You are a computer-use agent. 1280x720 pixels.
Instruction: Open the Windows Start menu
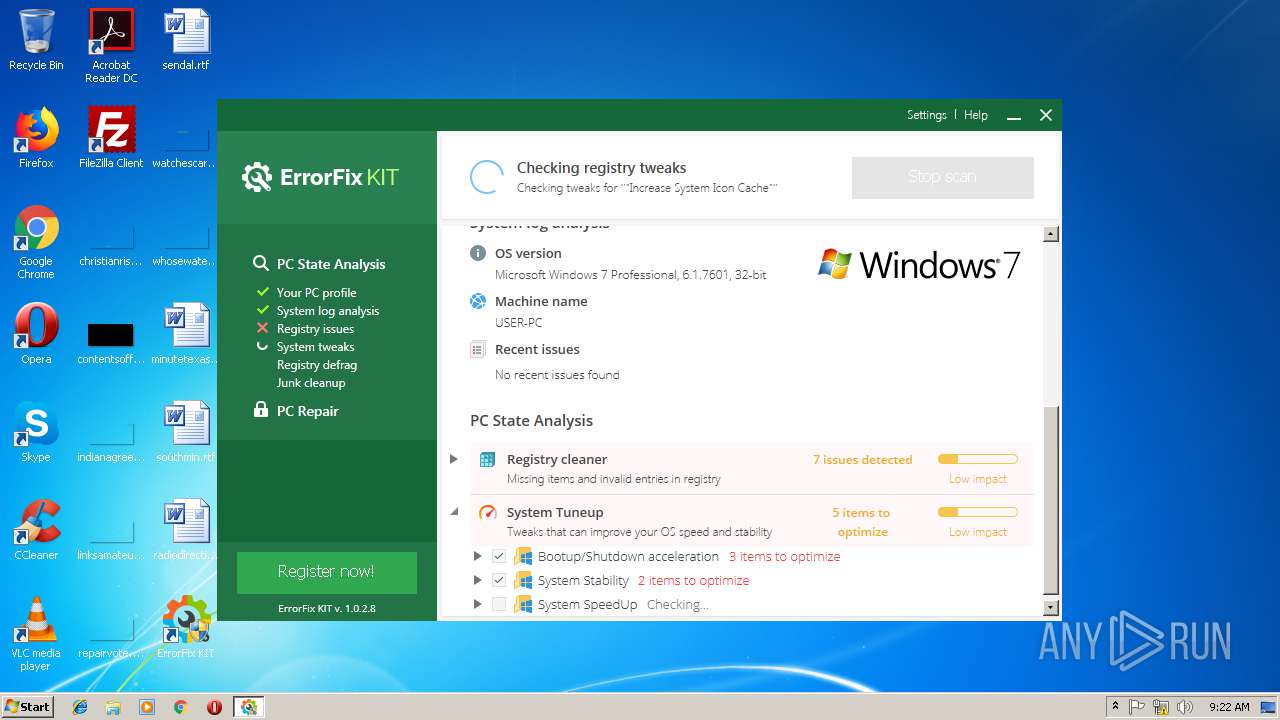[27, 707]
